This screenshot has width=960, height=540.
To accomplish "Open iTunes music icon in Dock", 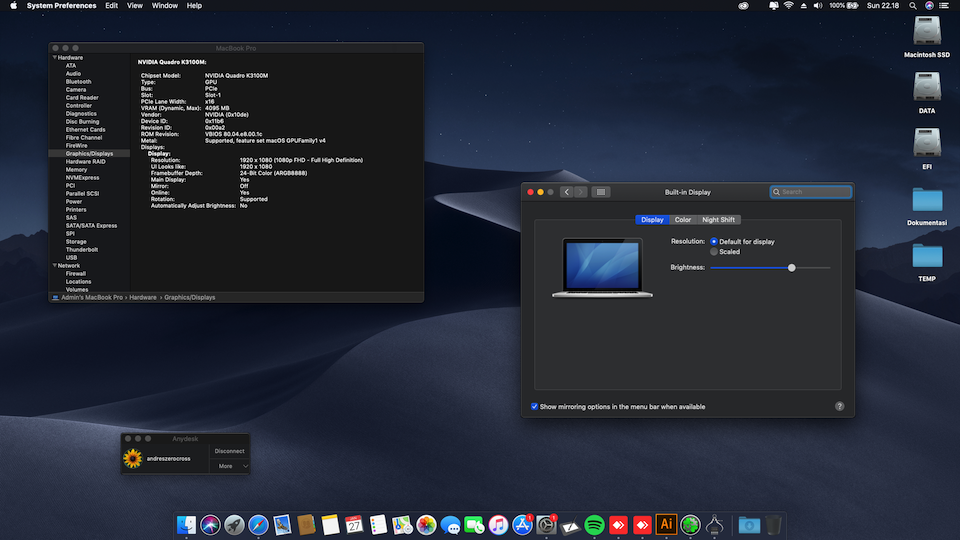I will pyautogui.click(x=498, y=525).
